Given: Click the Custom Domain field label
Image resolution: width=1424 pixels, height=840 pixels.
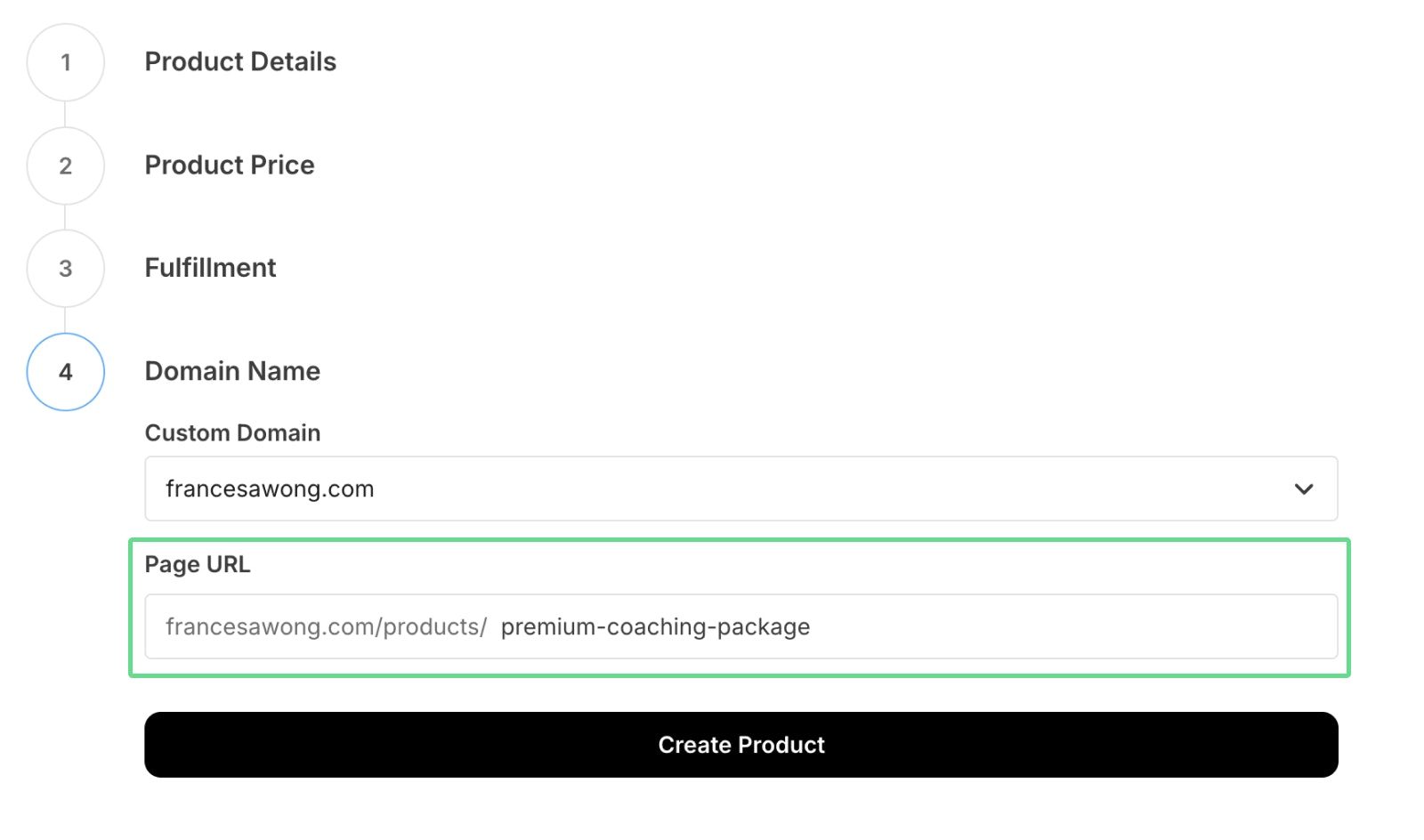Looking at the screenshot, I should click(x=232, y=432).
